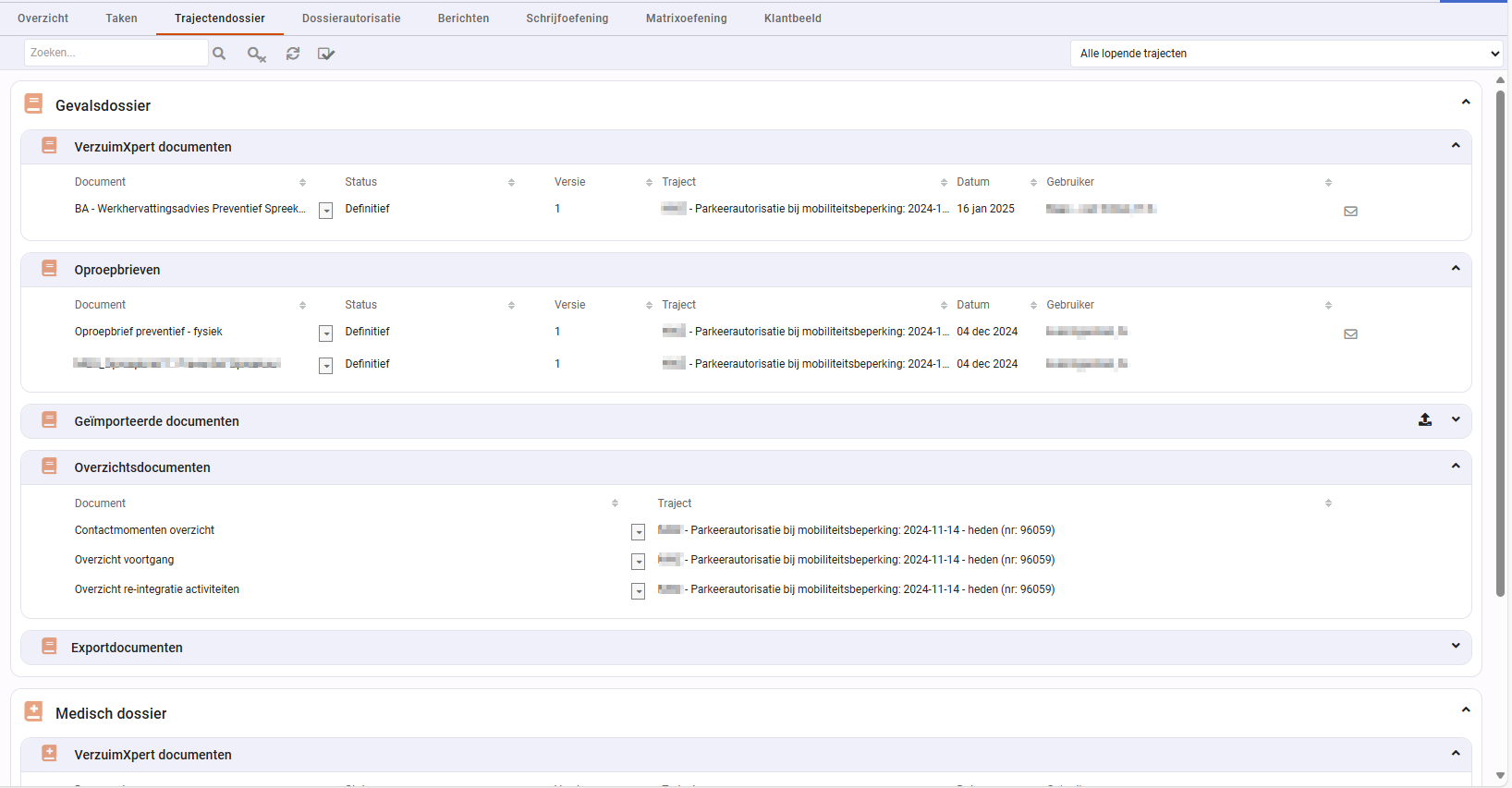
Task: Click envelope icon for Oproepbrief preventief row
Action: coord(1350,334)
